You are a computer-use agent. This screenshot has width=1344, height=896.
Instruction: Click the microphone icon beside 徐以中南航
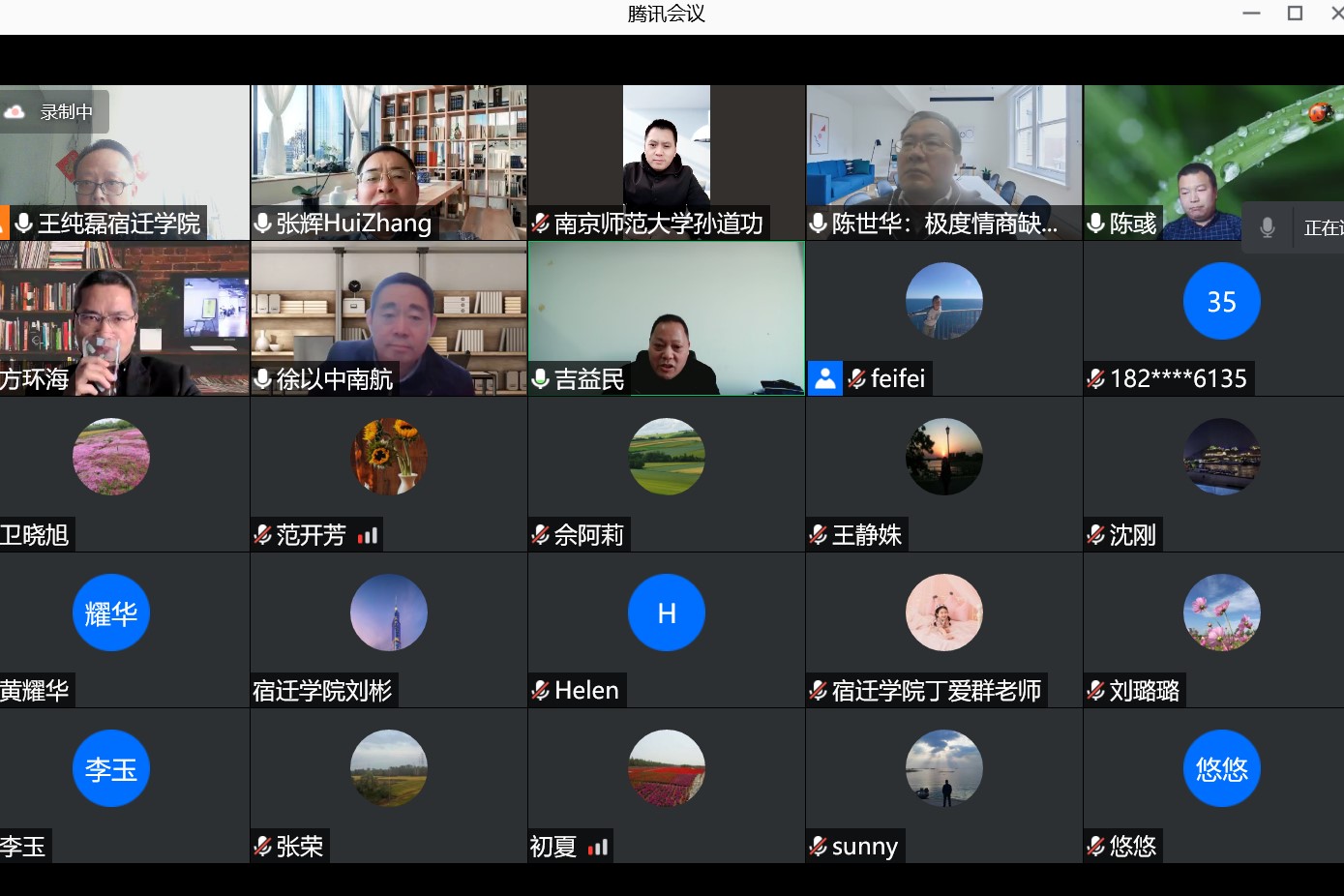(x=262, y=378)
